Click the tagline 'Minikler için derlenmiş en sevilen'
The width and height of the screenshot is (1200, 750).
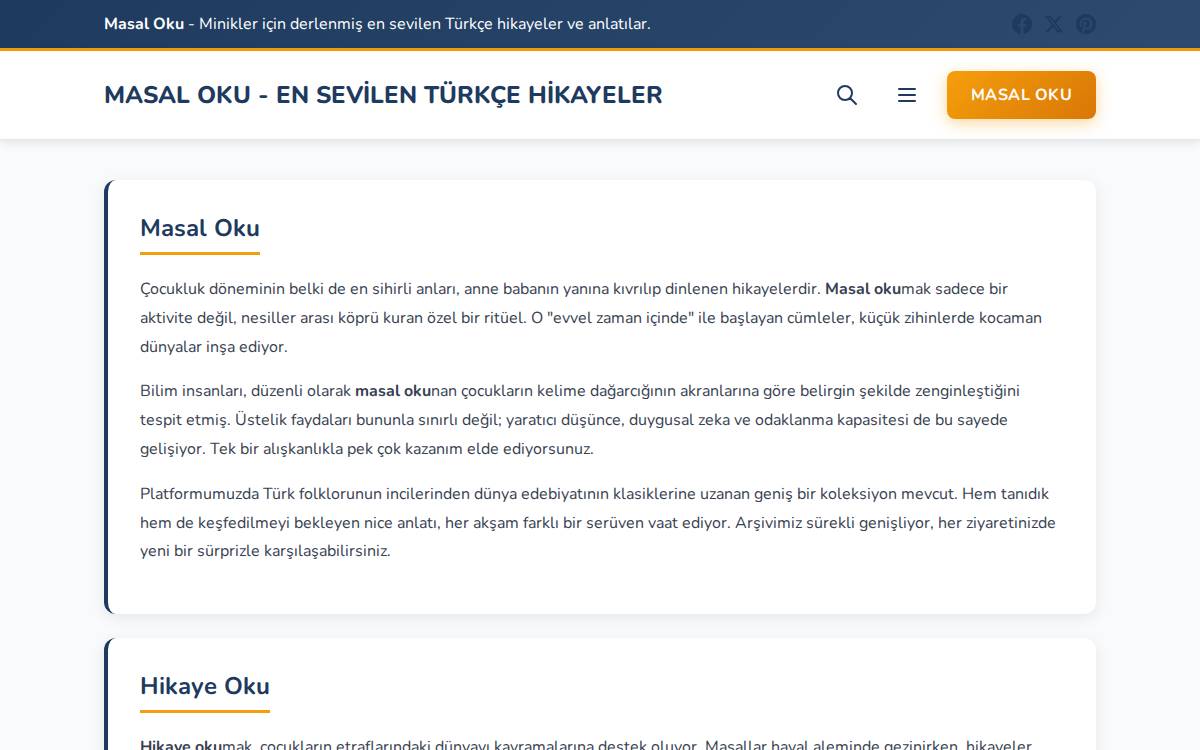click(x=424, y=24)
